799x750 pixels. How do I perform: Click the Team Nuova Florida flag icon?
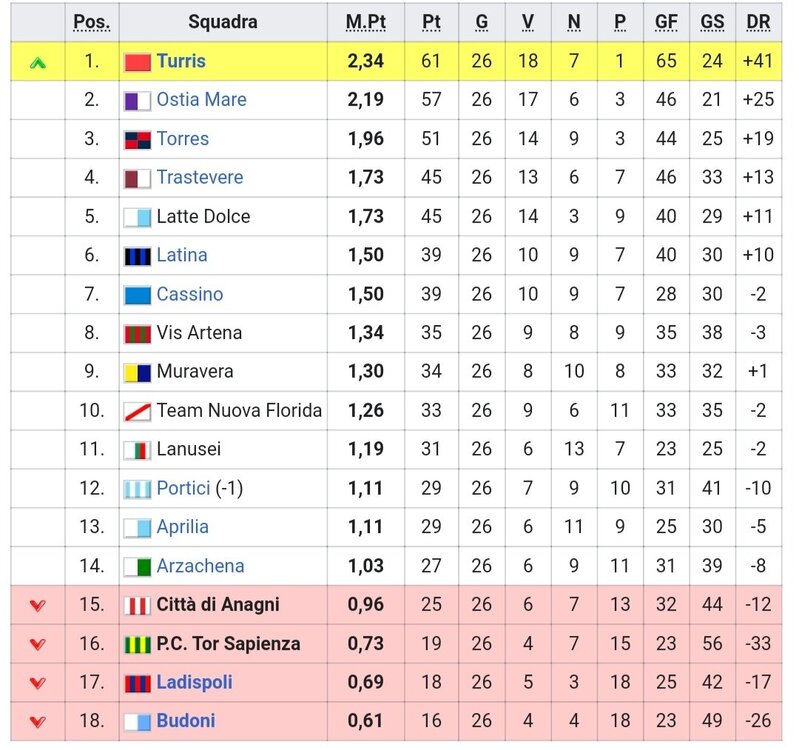(x=138, y=412)
